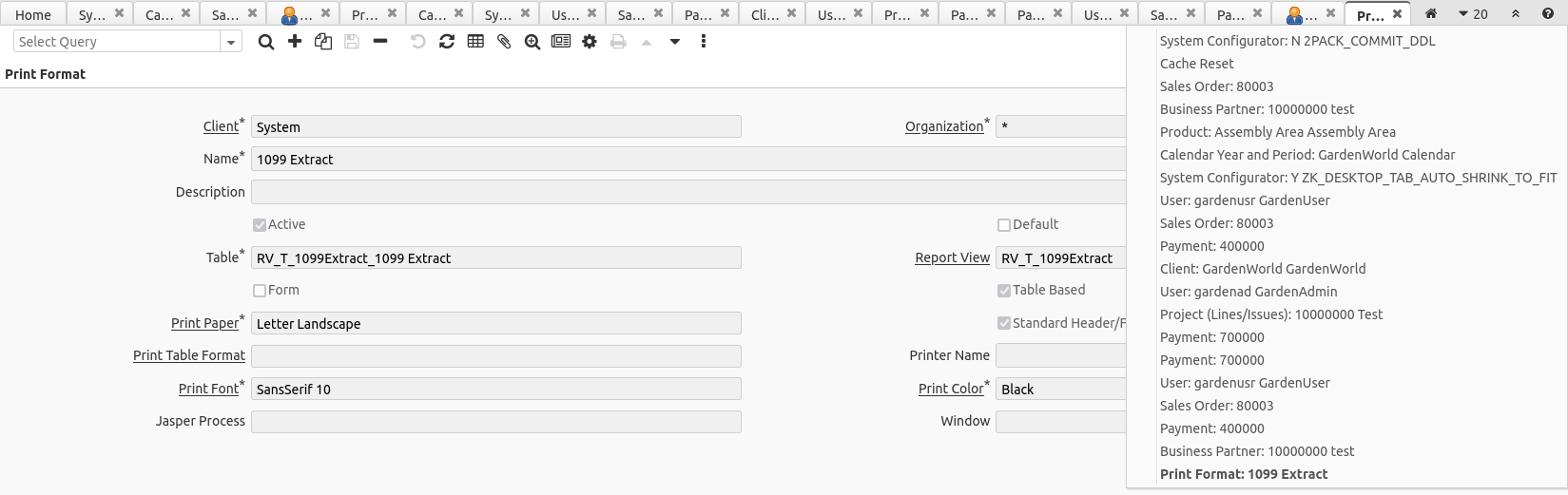Image resolution: width=1568 pixels, height=495 pixels.
Task: Create a new record with plus icon
Action: 295,42
